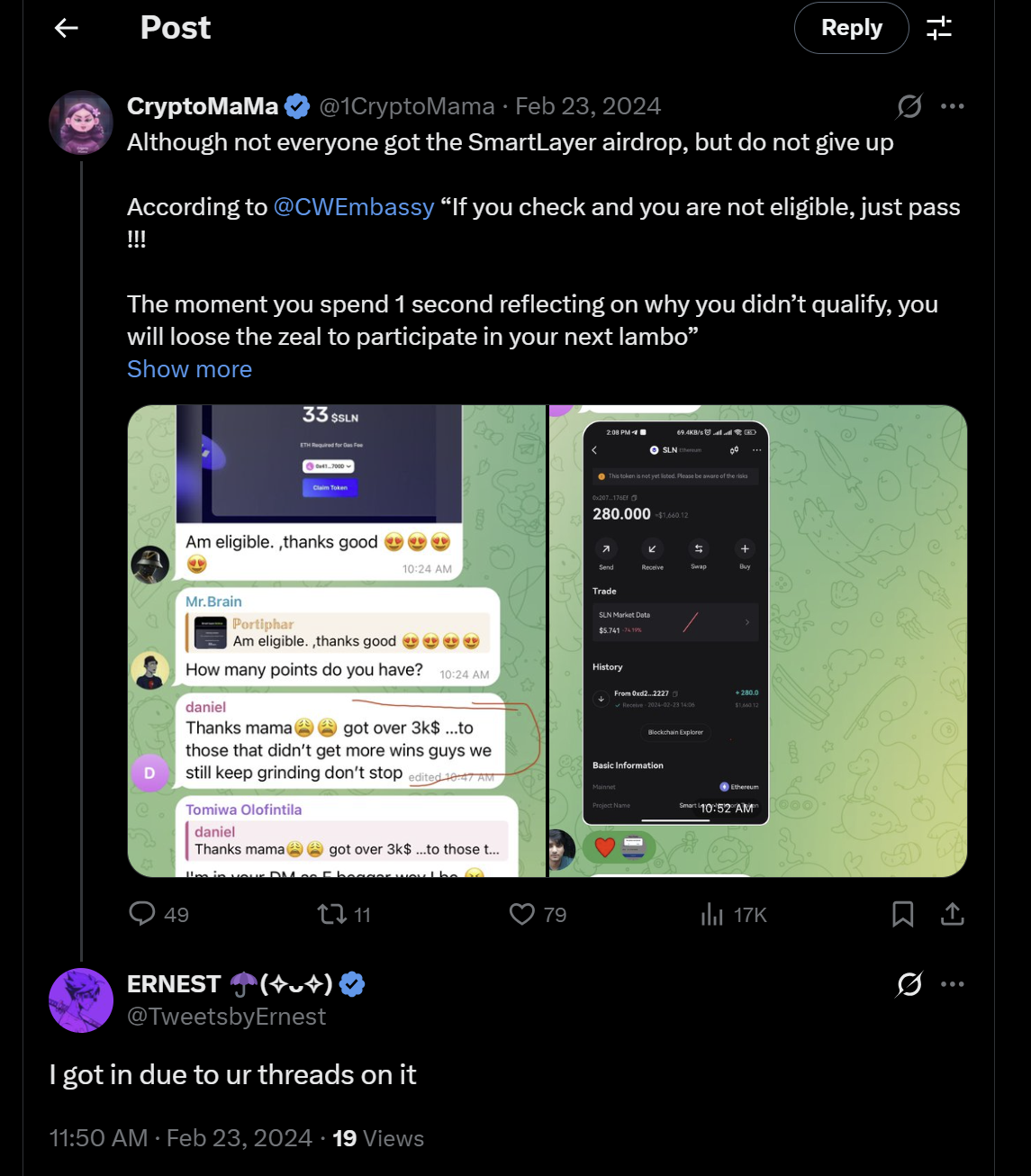Viewport: 1031px width, 1176px height.
Task: Open the right SLN wallet screenshot
Action: pyautogui.click(x=758, y=641)
